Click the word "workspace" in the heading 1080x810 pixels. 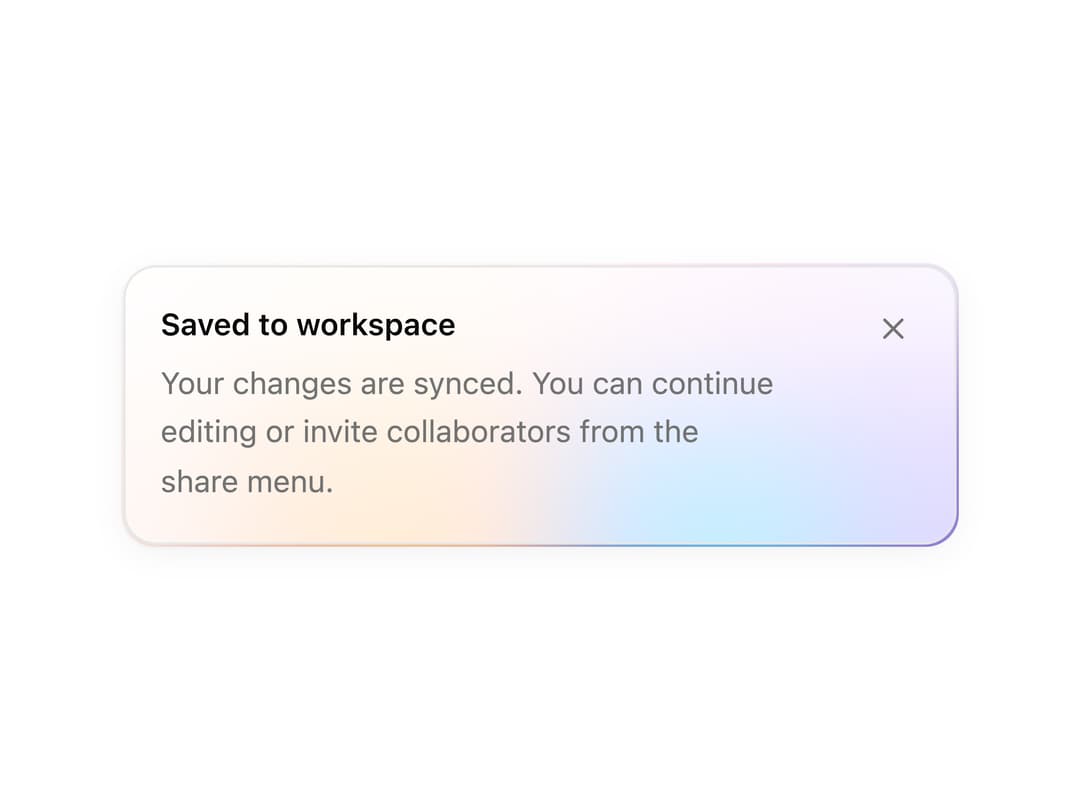click(x=376, y=326)
